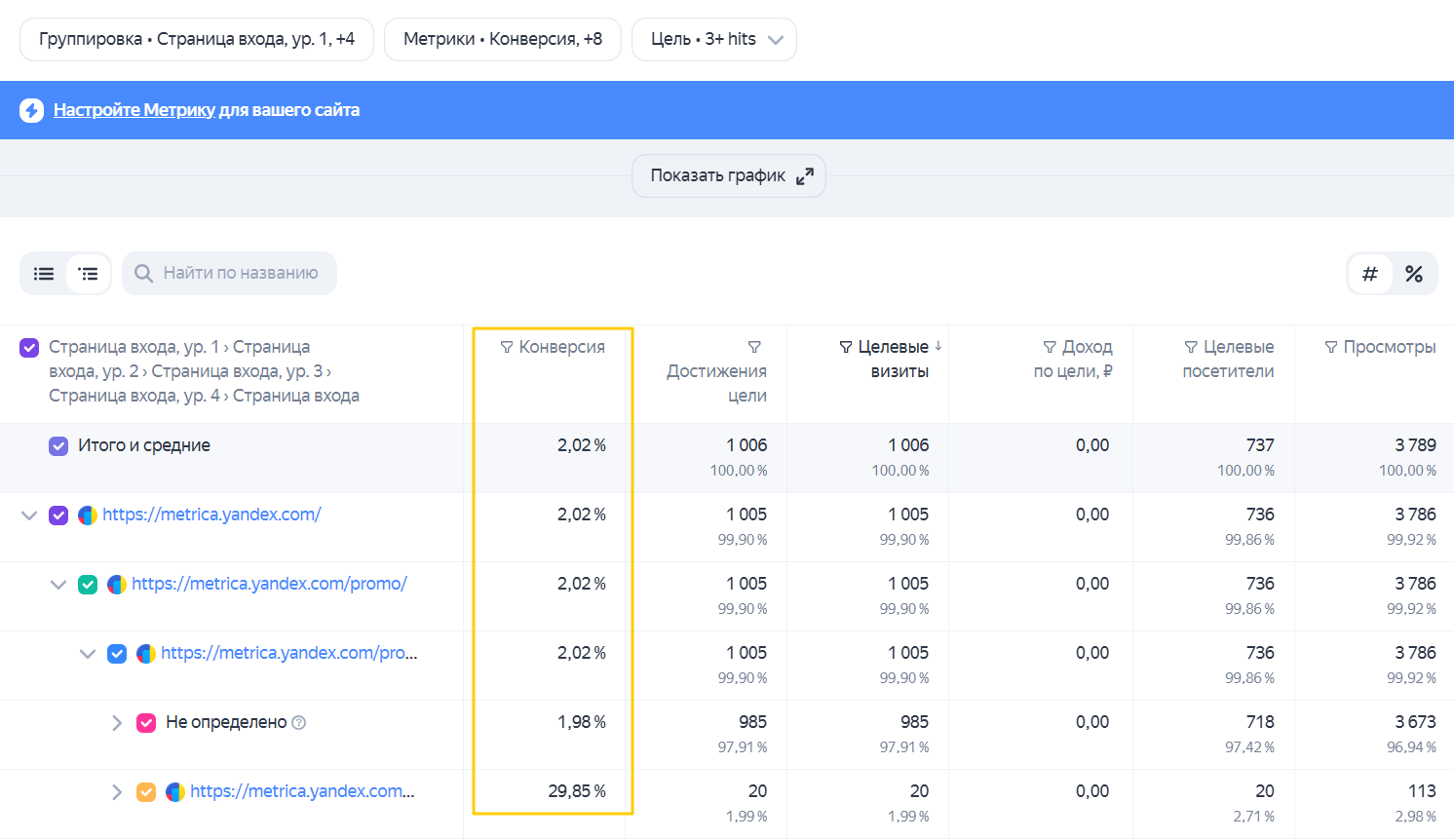Click the lightning bolt icon in blue banner
Image resolution: width=1454 pixels, height=840 pixels.
coord(31,110)
